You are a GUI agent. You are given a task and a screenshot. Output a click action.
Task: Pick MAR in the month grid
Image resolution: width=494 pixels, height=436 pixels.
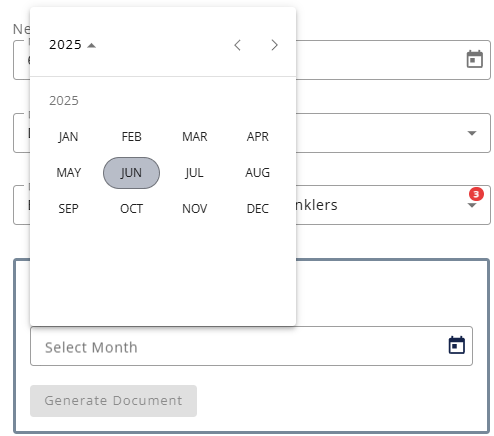coord(195,137)
